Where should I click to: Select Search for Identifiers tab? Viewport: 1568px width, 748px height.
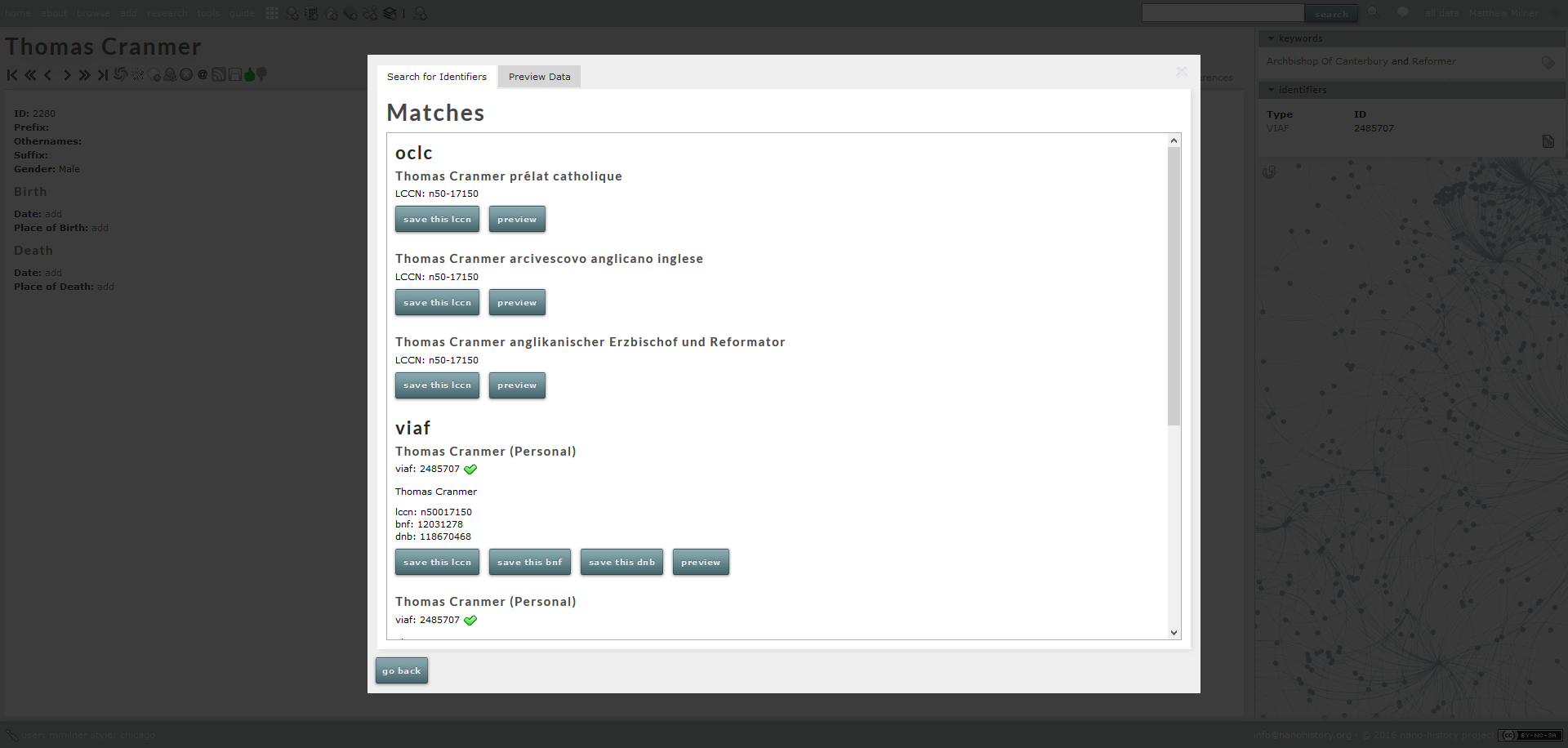(437, 77)
